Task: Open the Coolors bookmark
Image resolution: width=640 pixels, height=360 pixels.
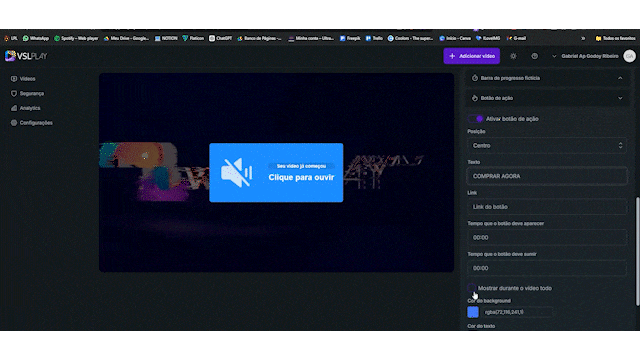Action: [x=410, y=38]
